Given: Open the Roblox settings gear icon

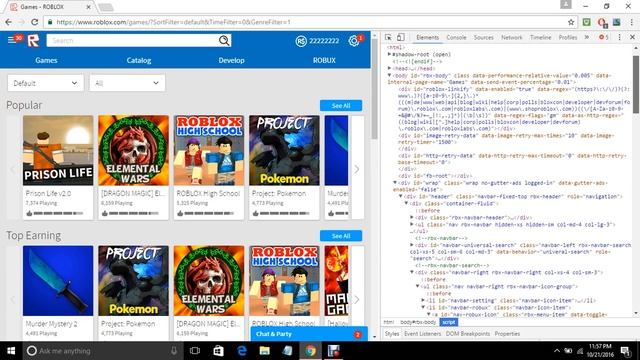Looking at the screenshot, I should (x=353, y=41).
